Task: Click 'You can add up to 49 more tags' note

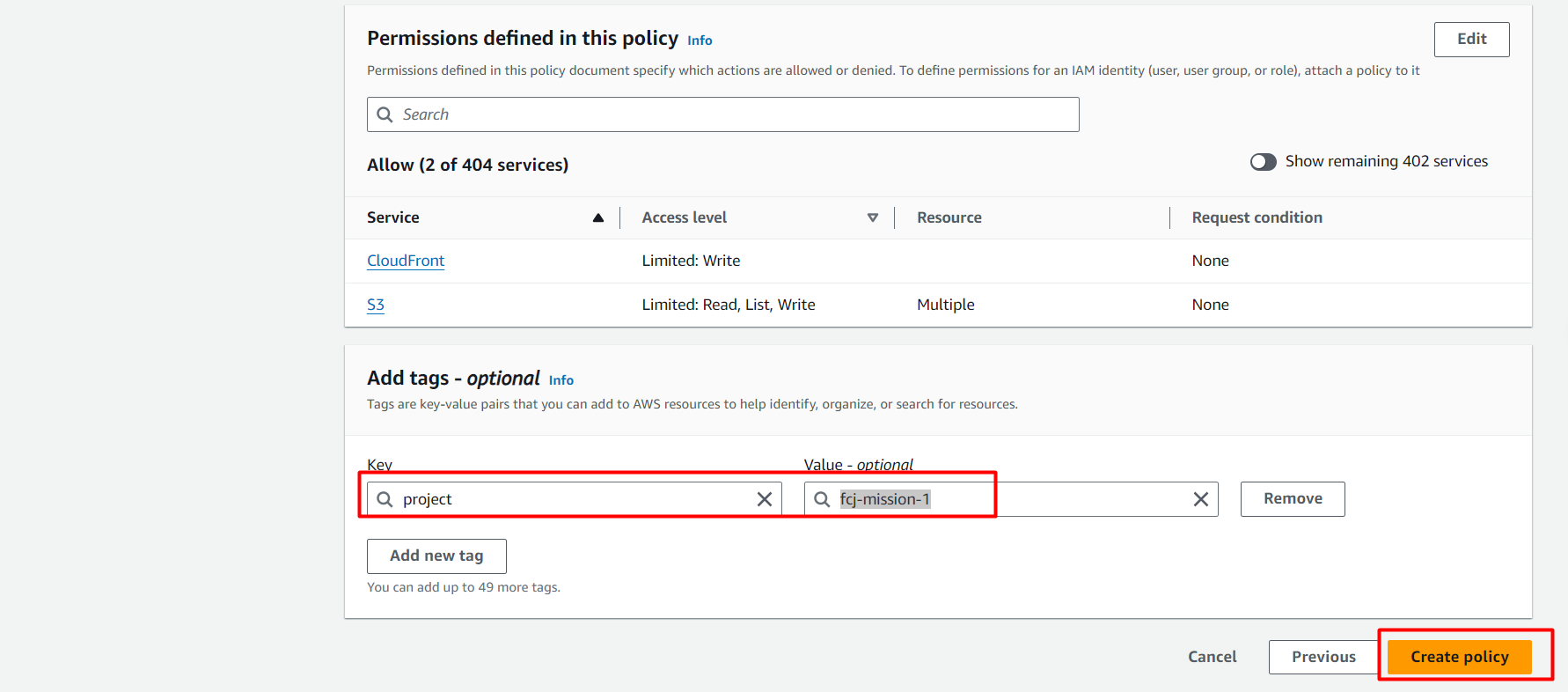Action: click(x=464, y=587)
